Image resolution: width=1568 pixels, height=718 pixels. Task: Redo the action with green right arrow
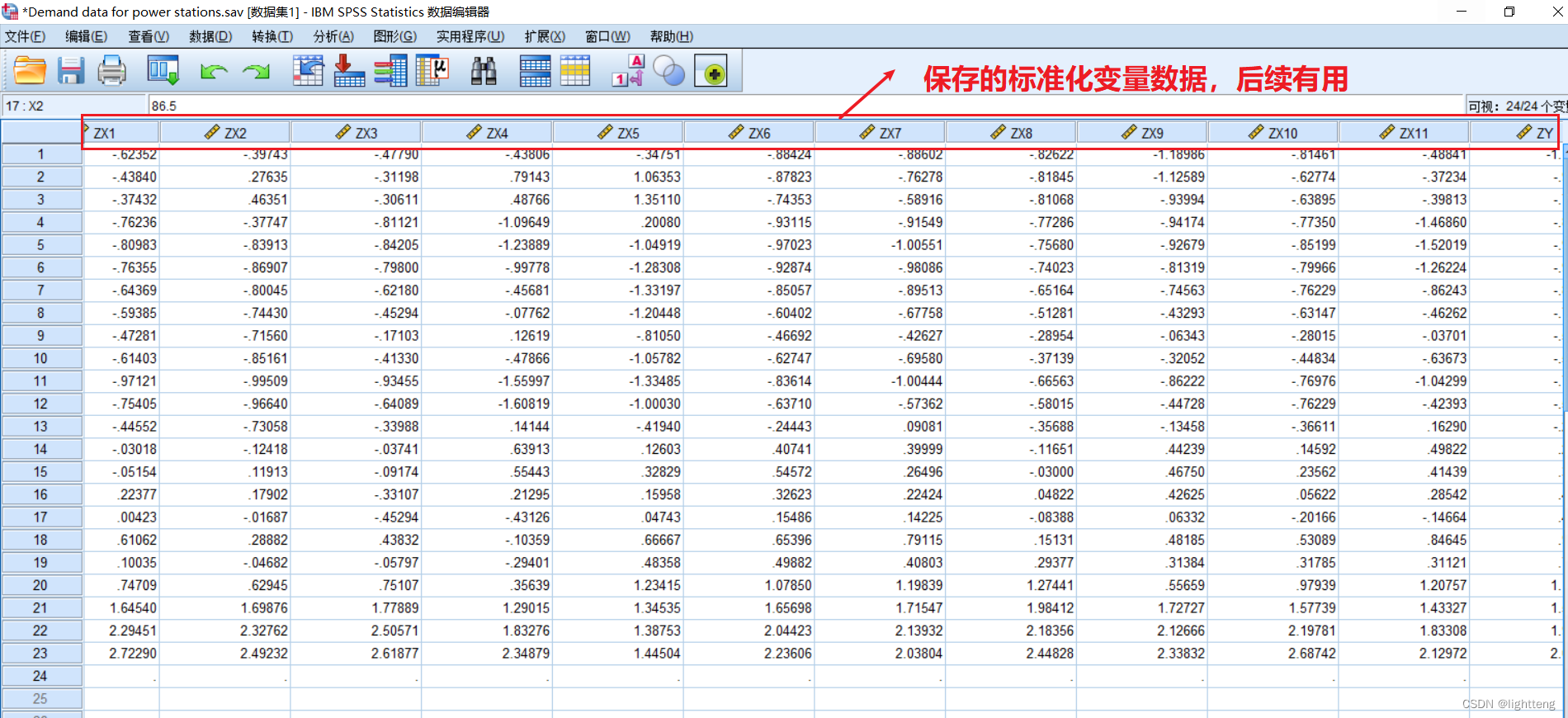click(256, 72)
